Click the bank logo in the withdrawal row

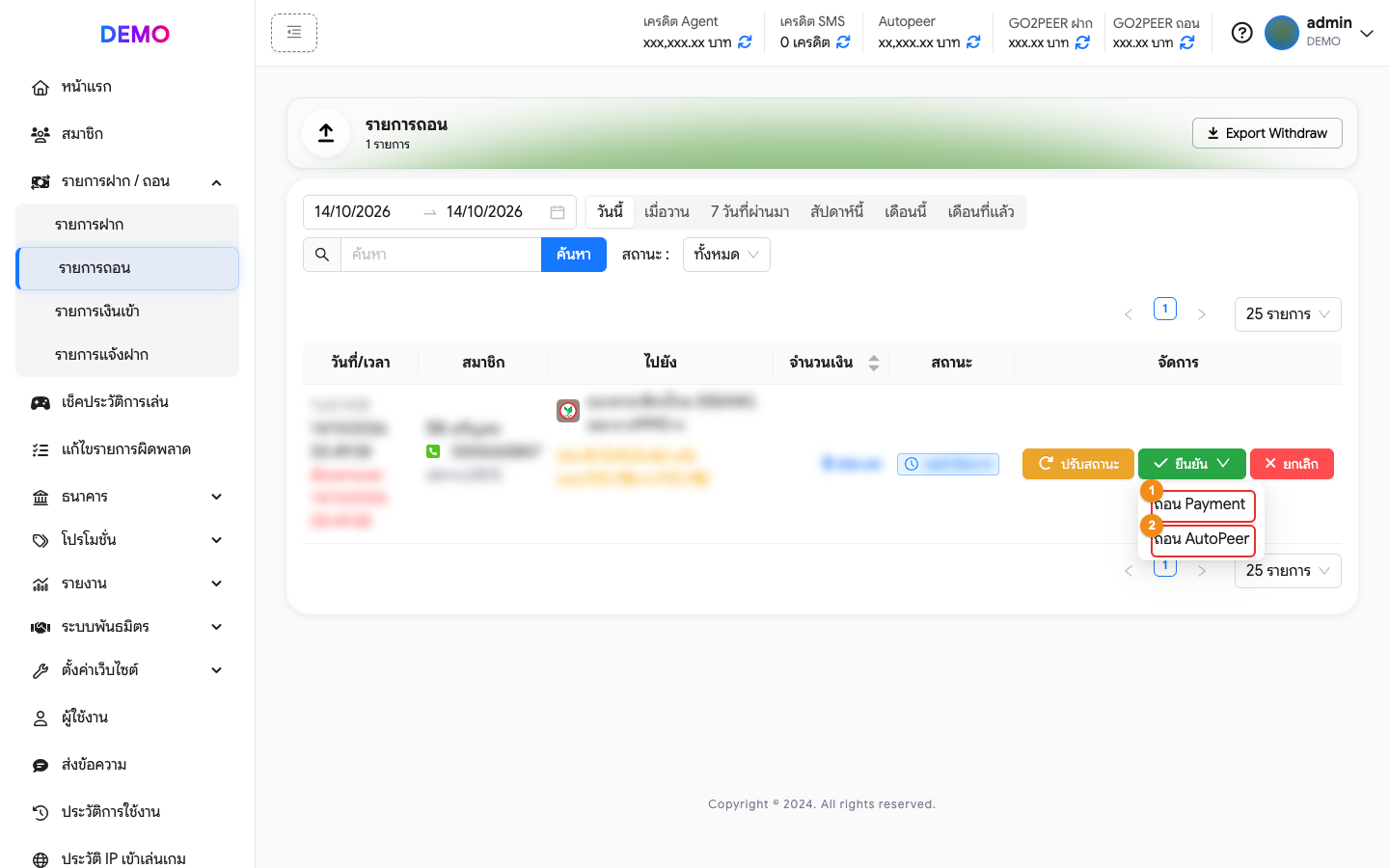(x=568, y=411)
